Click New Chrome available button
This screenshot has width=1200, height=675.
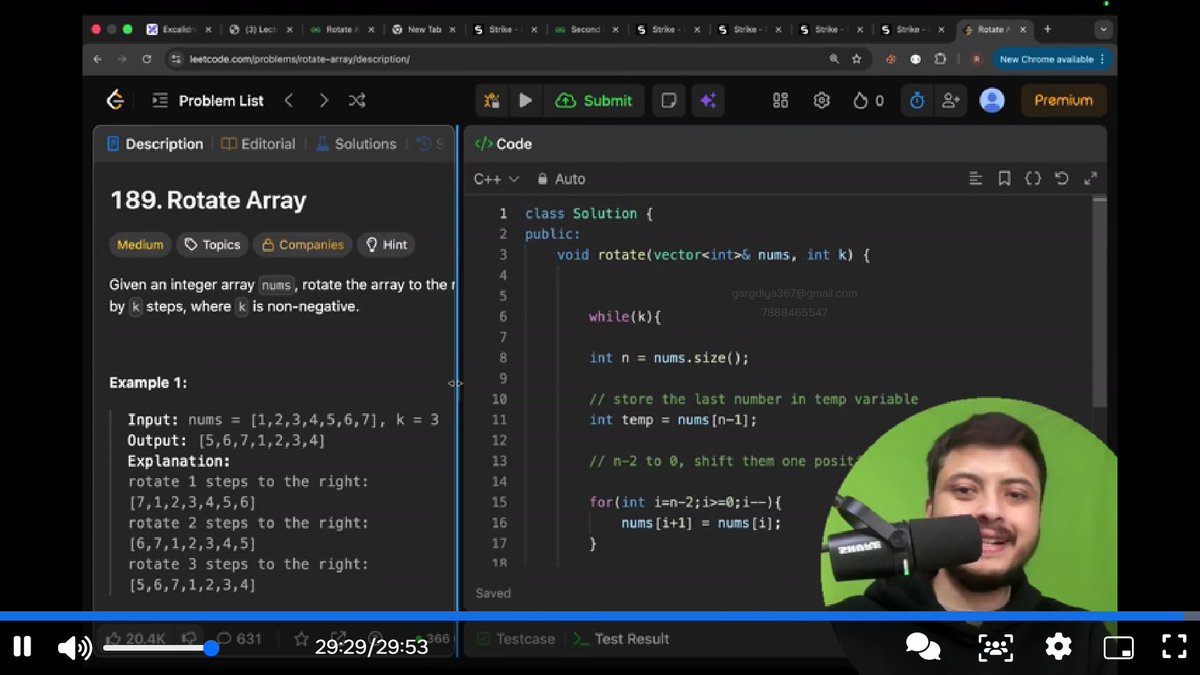[x=1052, y=59]
